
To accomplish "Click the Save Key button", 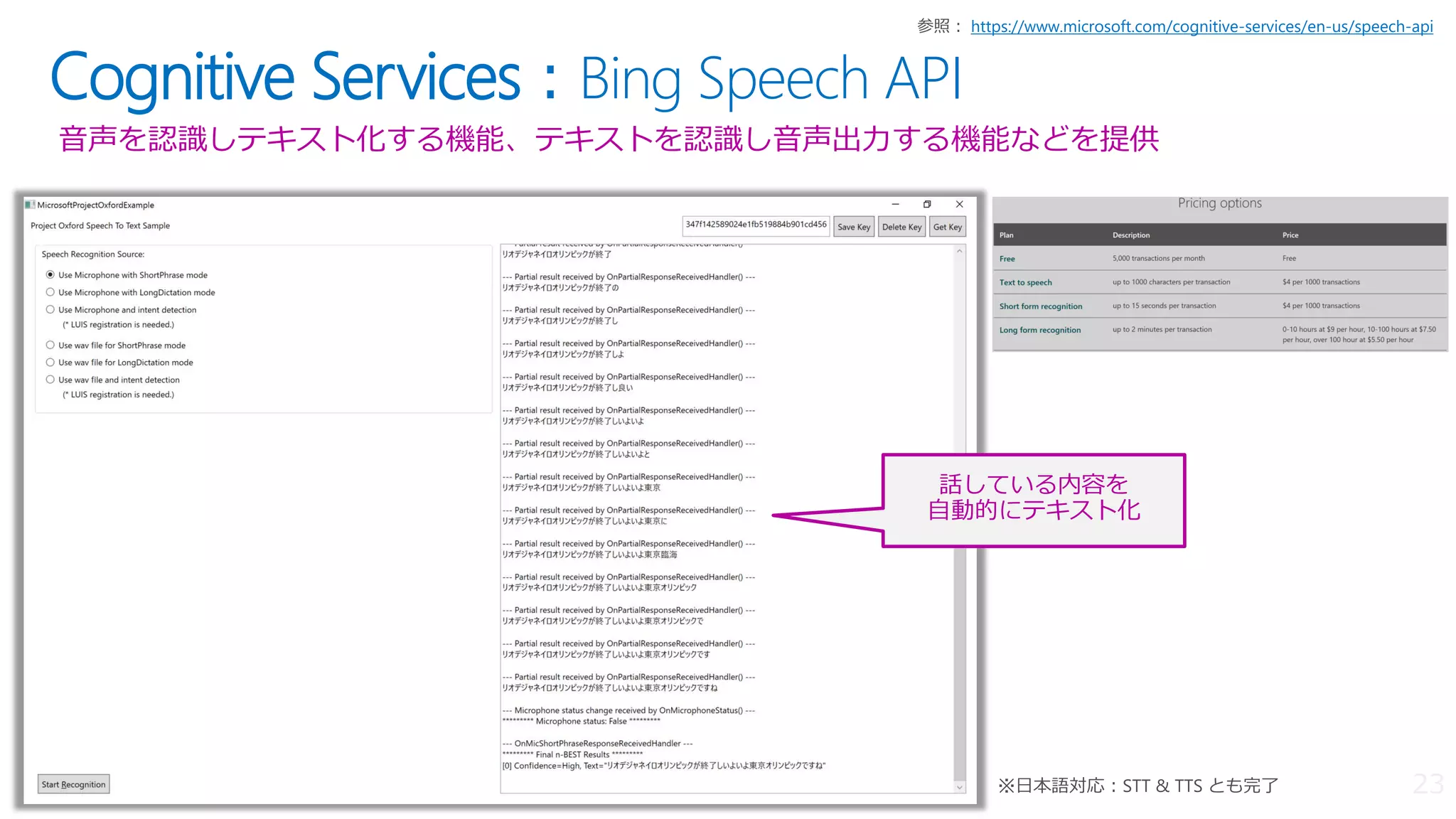I will 853,227.
